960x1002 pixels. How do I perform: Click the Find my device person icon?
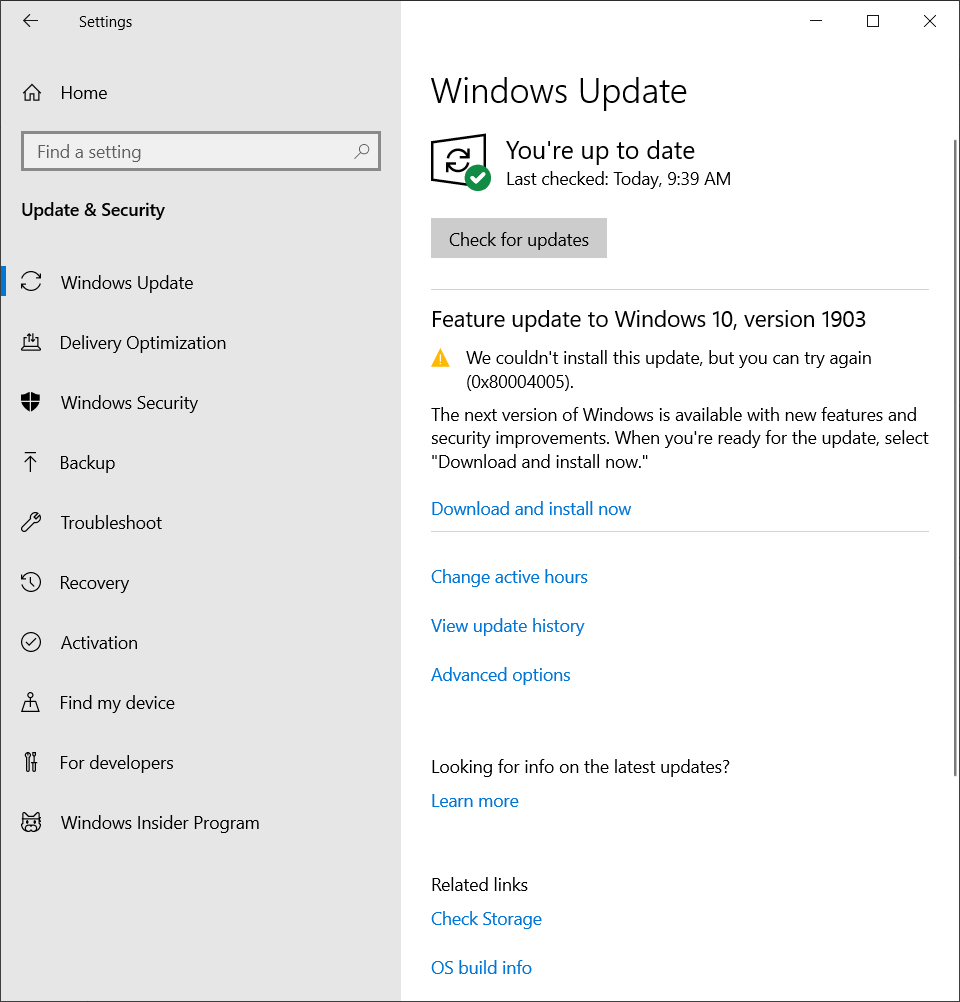(x=30, y=702)
